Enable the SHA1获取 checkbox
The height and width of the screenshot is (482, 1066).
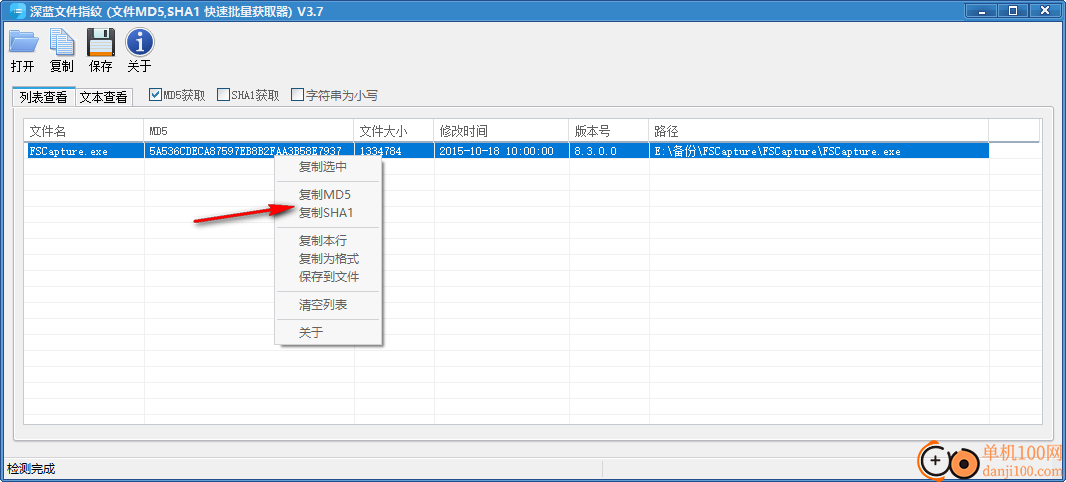[x=223, y=95]
